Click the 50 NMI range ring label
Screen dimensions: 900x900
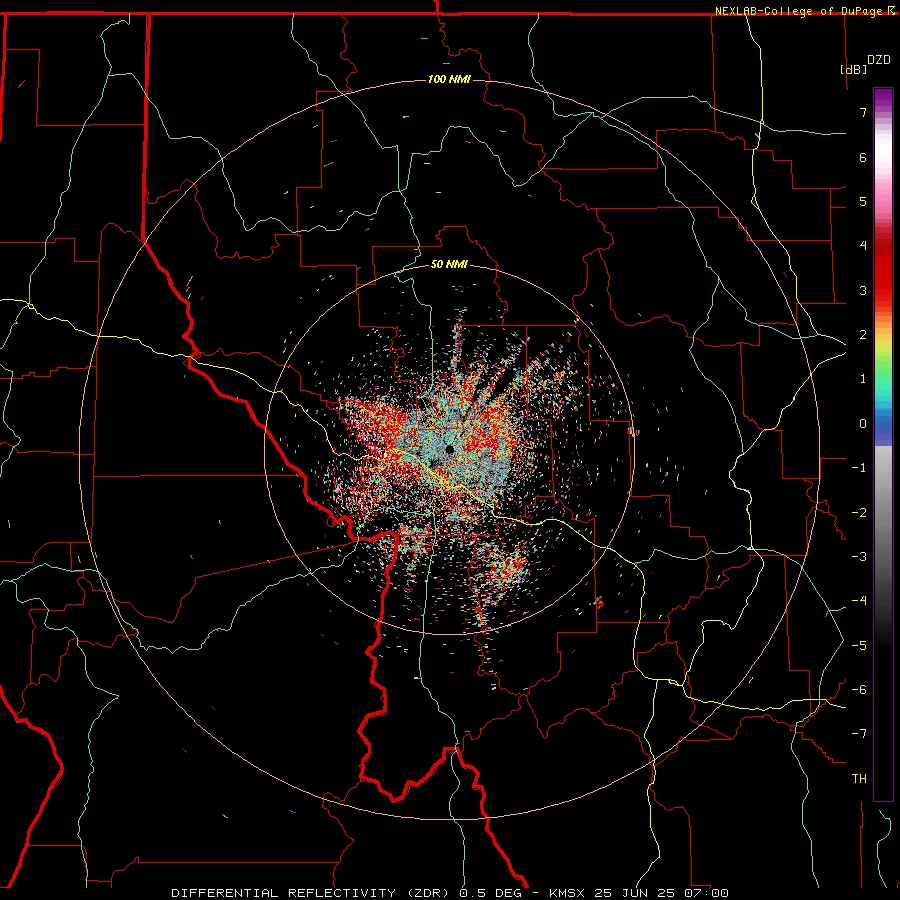point(449,265)
